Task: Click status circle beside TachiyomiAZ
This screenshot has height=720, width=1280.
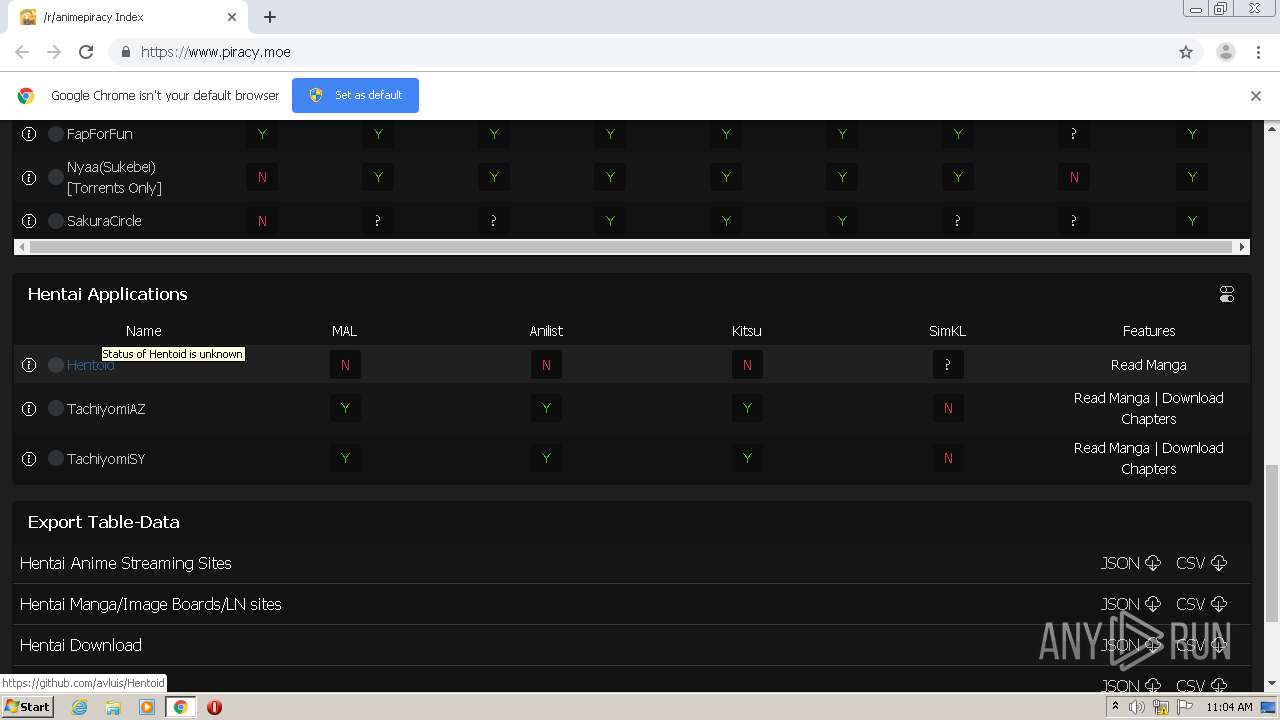Action: (56, 408)
